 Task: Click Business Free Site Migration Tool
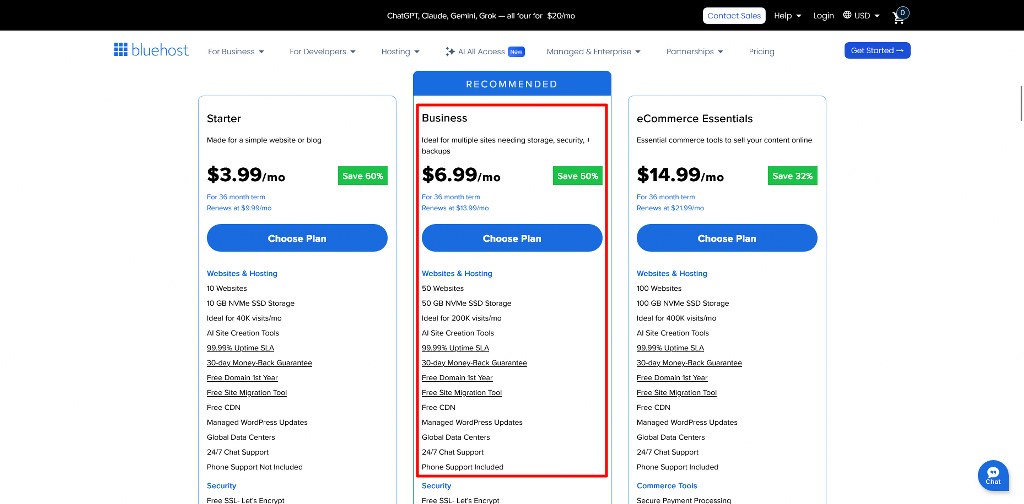tap(462, 393)
